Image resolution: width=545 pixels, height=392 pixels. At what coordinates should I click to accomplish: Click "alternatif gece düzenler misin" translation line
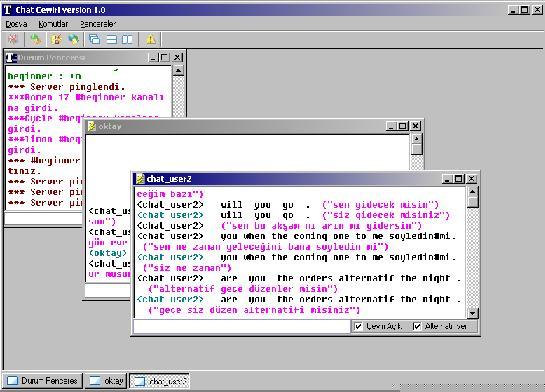pos(243,289)
